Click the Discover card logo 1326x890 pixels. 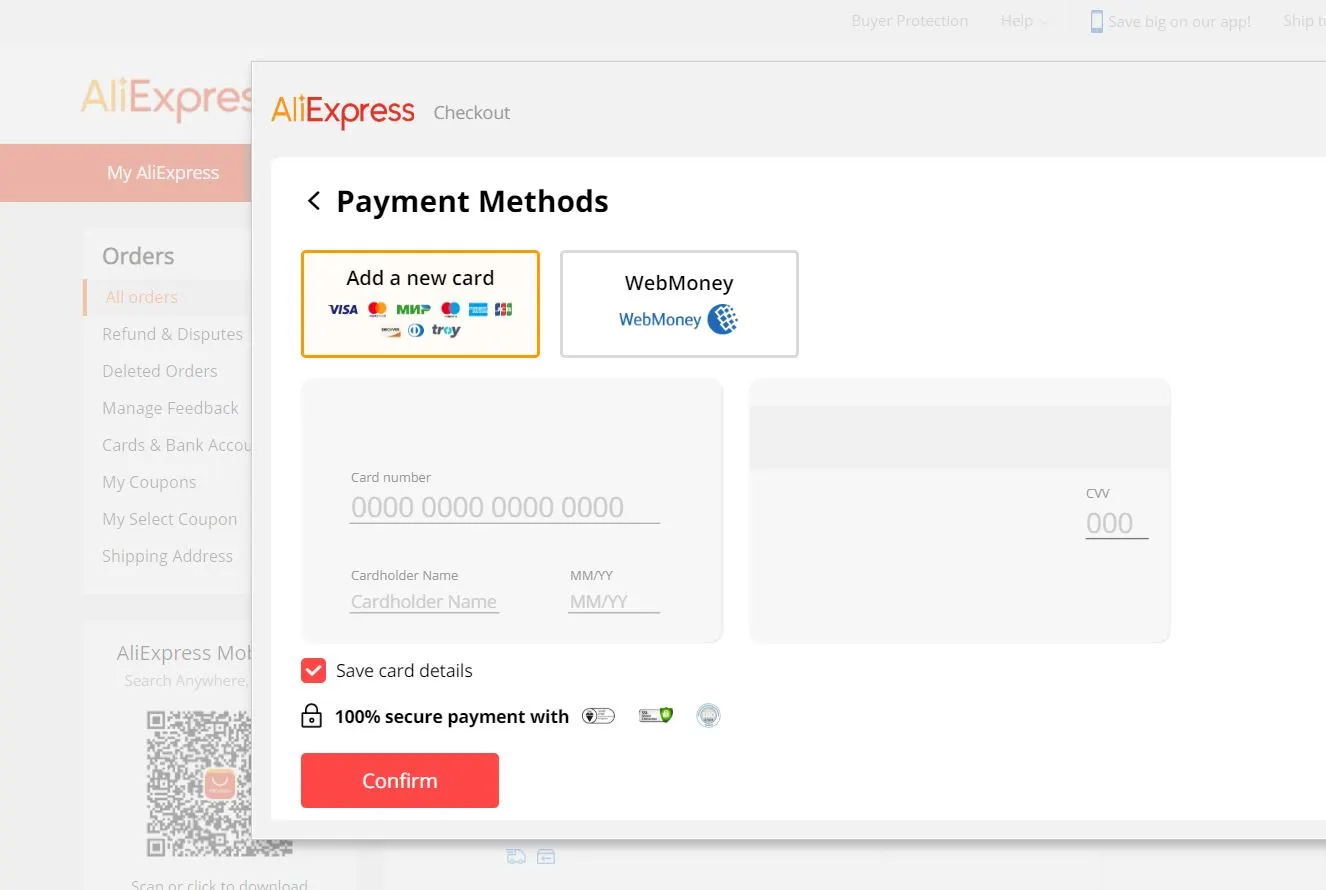tap(391, 330)
